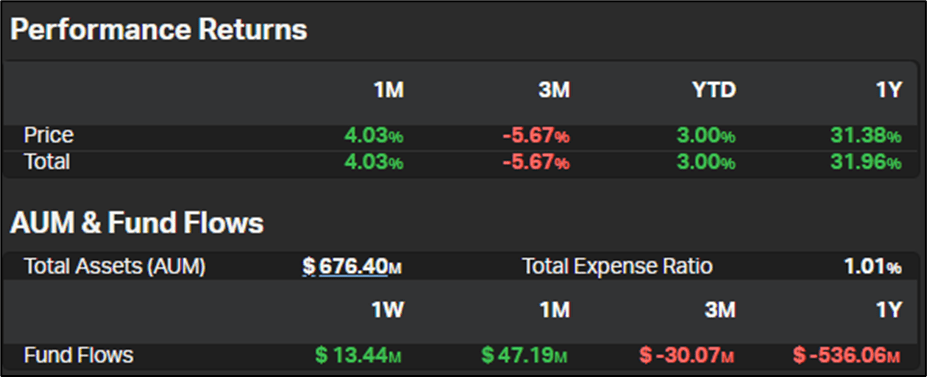Viewport: 927px width, 377px height.
Task: Click the Total Expense Ratio label
Action: 617,266
